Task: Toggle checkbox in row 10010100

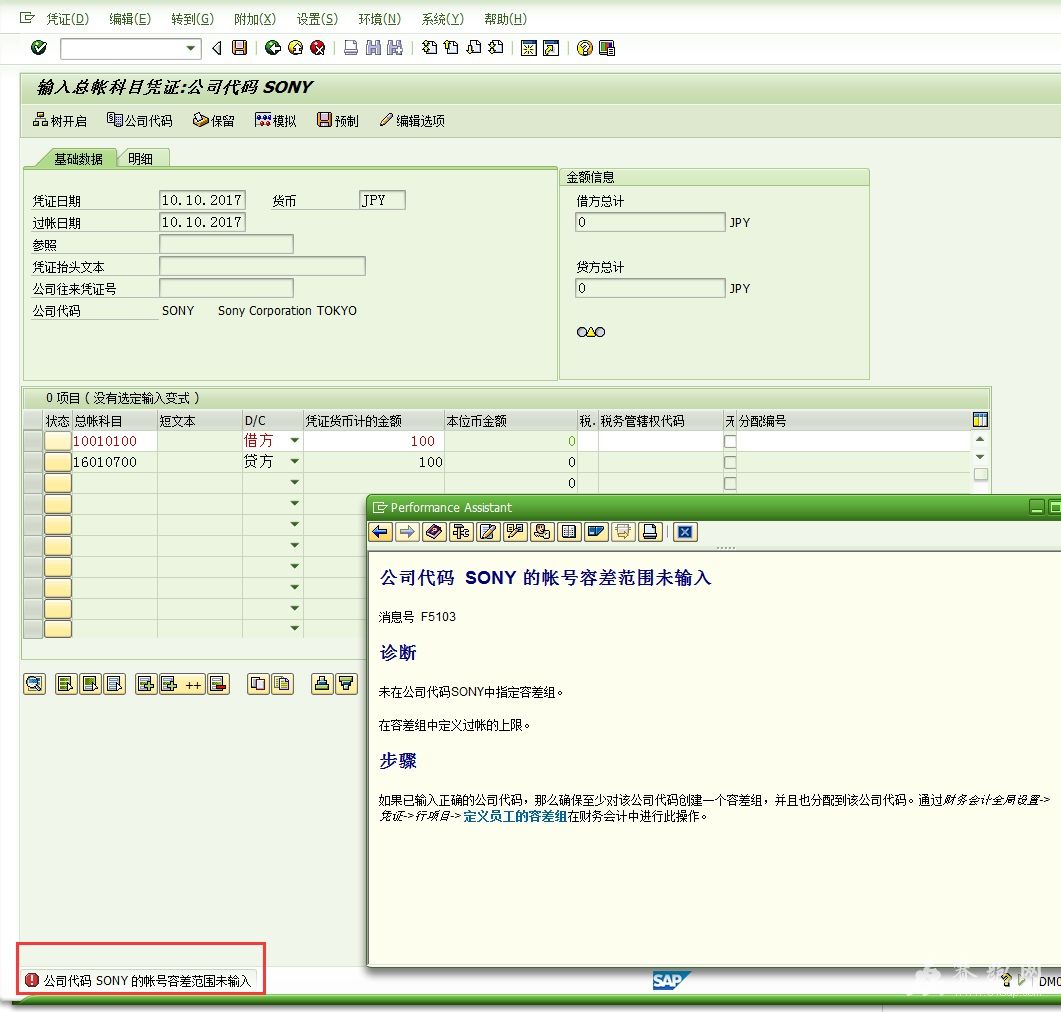Action: coord(730,441)
